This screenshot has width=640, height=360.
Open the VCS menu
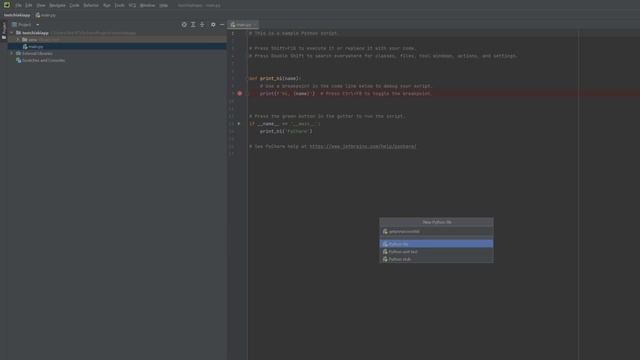pyautogui.click(x=132, y=5)
